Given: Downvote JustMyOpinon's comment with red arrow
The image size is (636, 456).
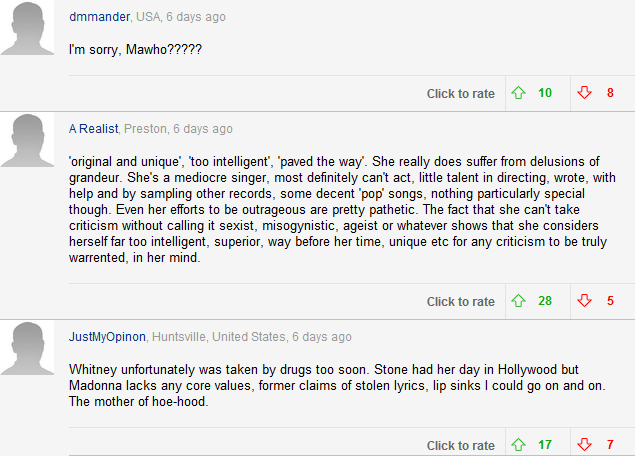Looking at the screenshot, I should (x=584, y=445).
